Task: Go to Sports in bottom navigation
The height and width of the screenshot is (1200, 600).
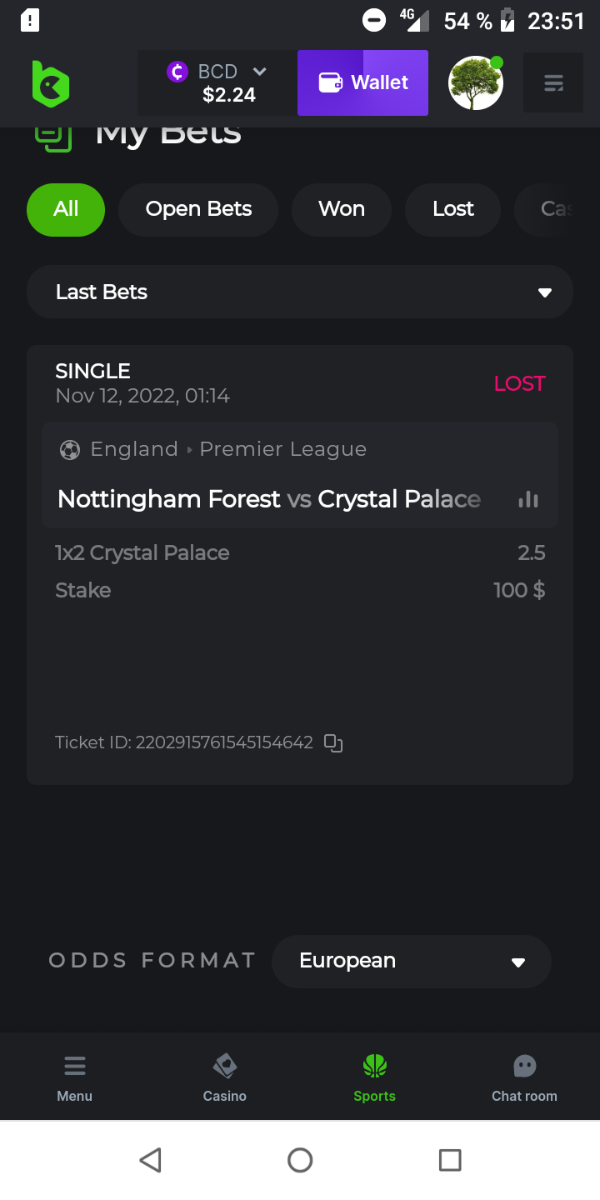Action: [x=374, y=1078]
